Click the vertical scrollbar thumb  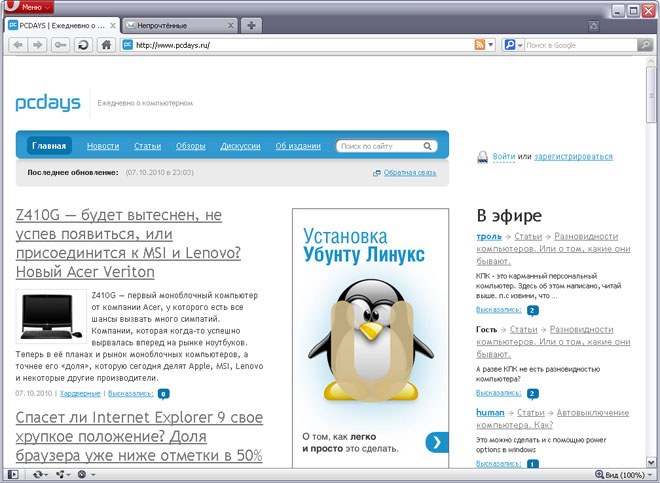pyautogui.click(x=651, y=95)
